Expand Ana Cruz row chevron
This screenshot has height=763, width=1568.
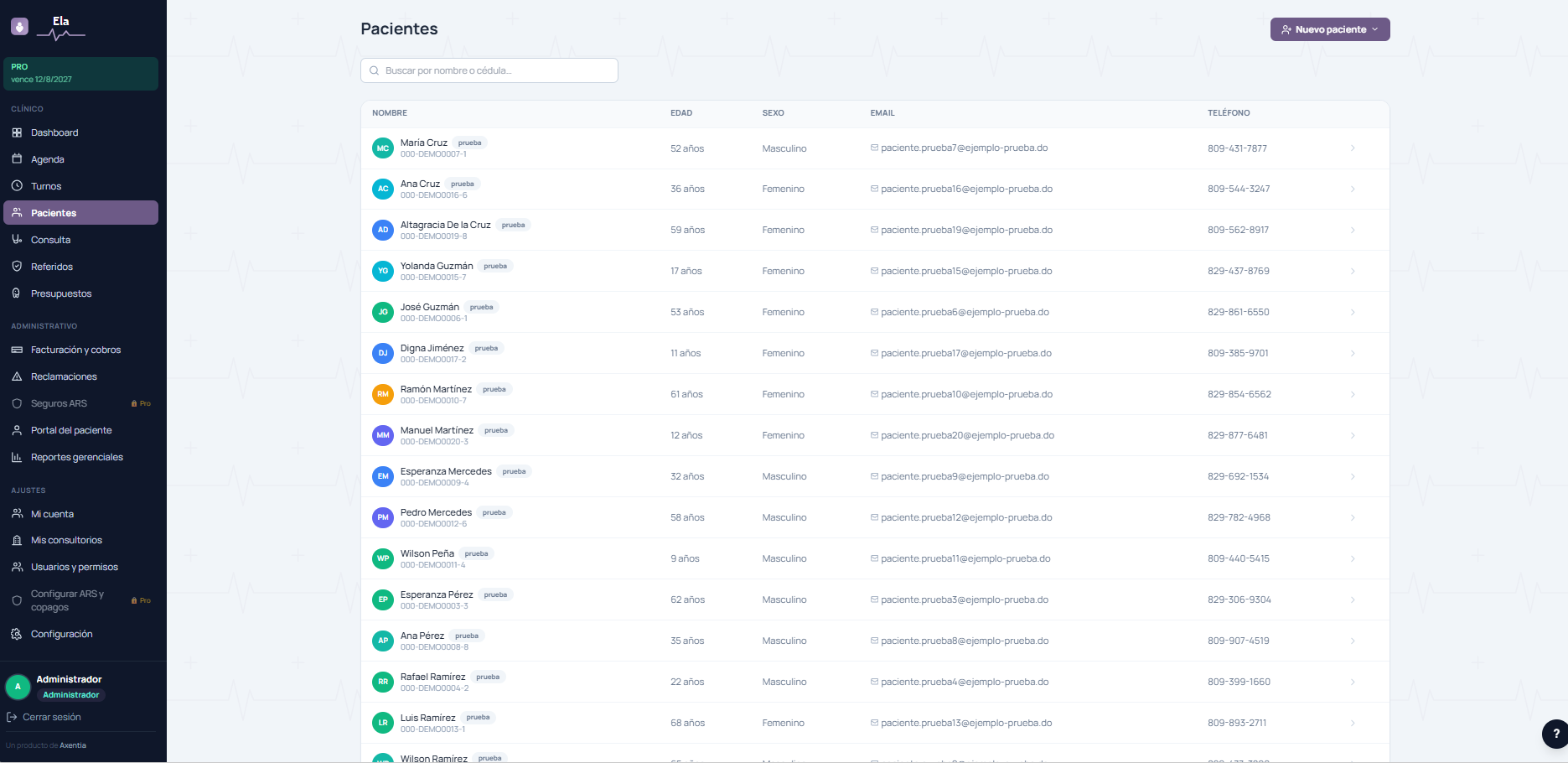tap(1353, 189)
